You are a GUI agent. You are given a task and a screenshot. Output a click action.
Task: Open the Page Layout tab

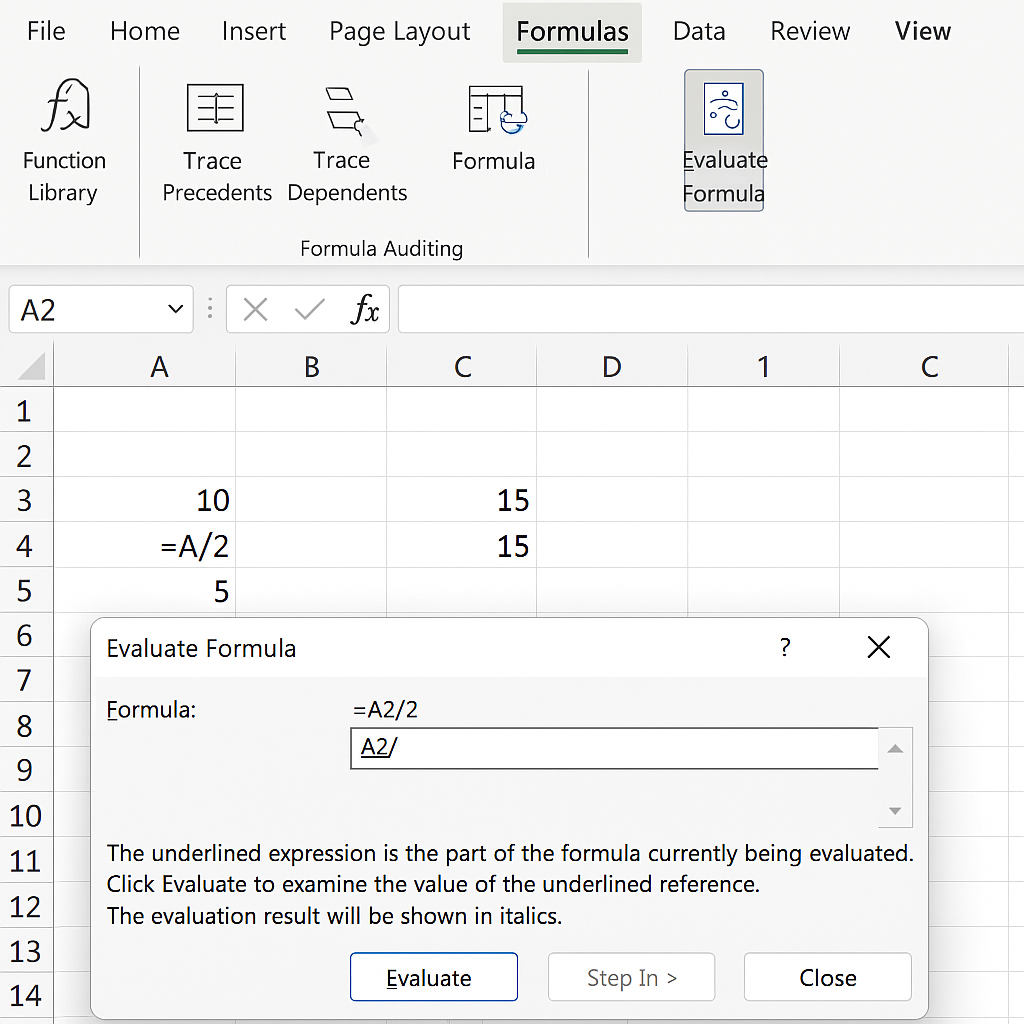(399, 32)
